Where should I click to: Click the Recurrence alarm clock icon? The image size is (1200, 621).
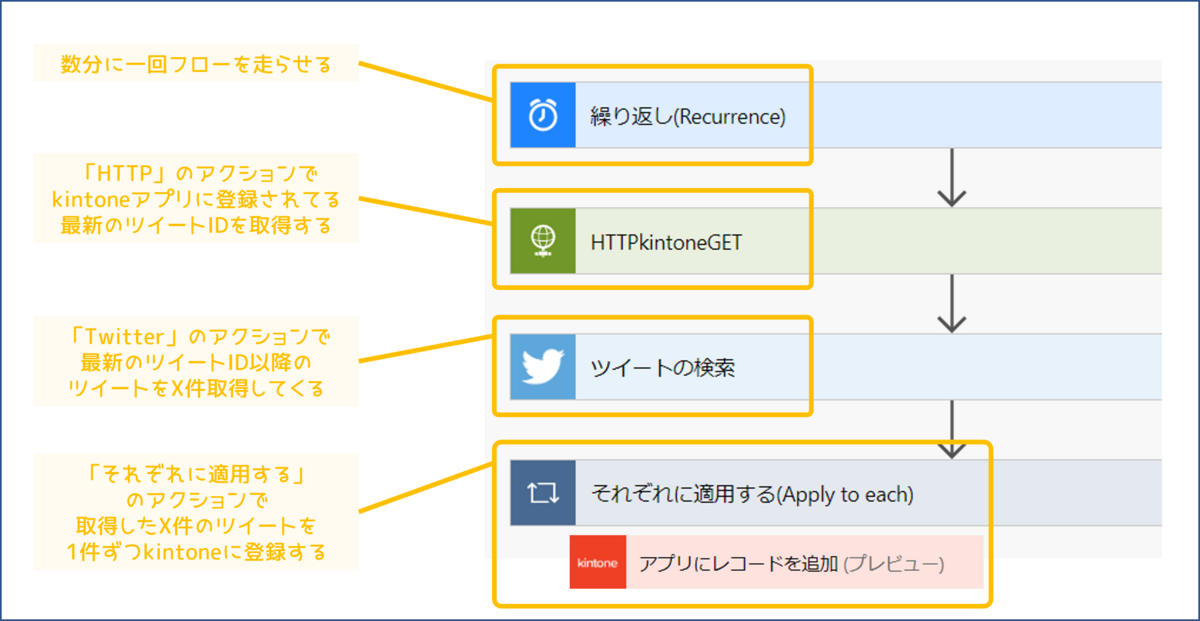point(543,115)
